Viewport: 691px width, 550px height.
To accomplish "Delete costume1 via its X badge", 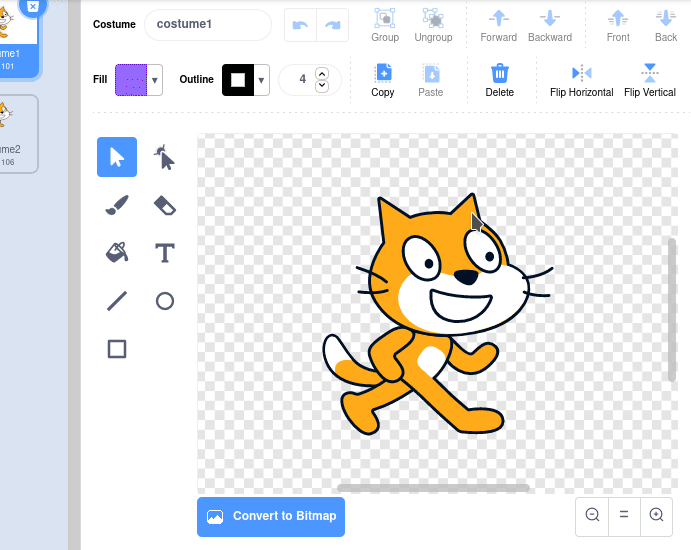I will 33,6.
